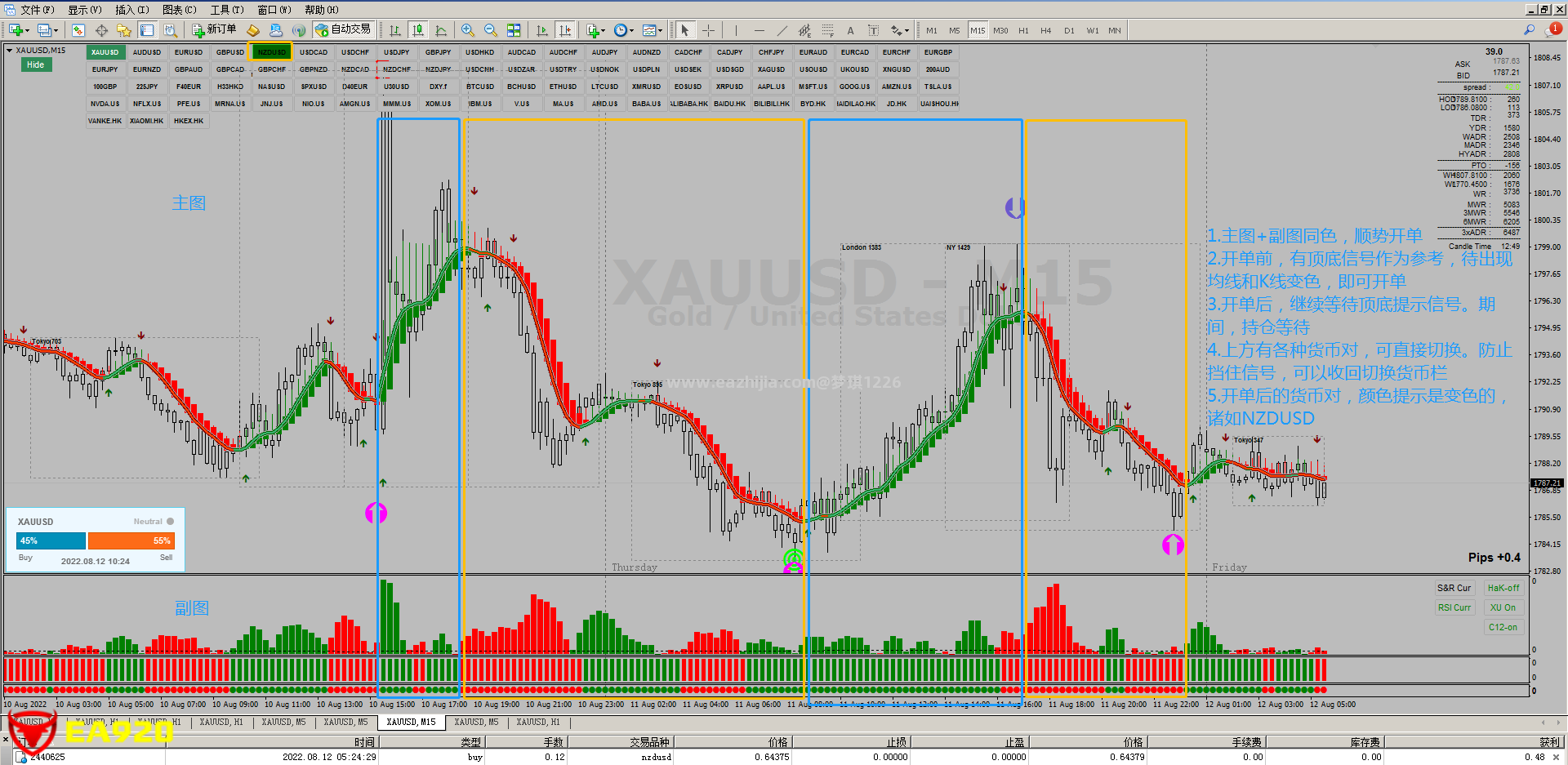The image size is (1568, 765).
Task: Click the Zoom In magnifier icon
Action: (468, 30)
